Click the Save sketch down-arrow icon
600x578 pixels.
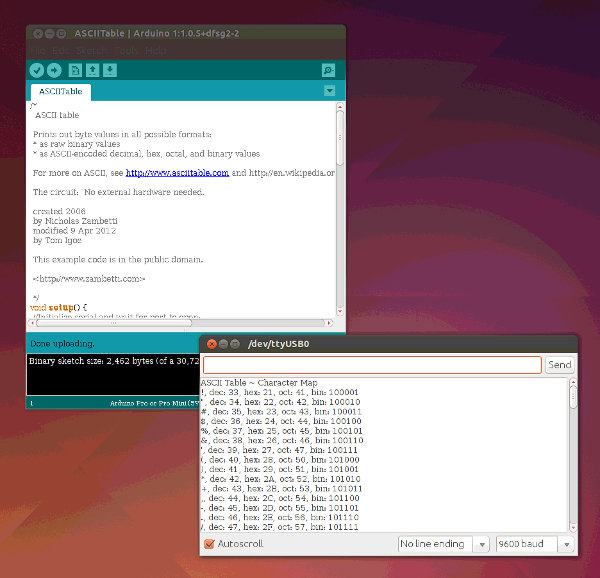[110, 70]
